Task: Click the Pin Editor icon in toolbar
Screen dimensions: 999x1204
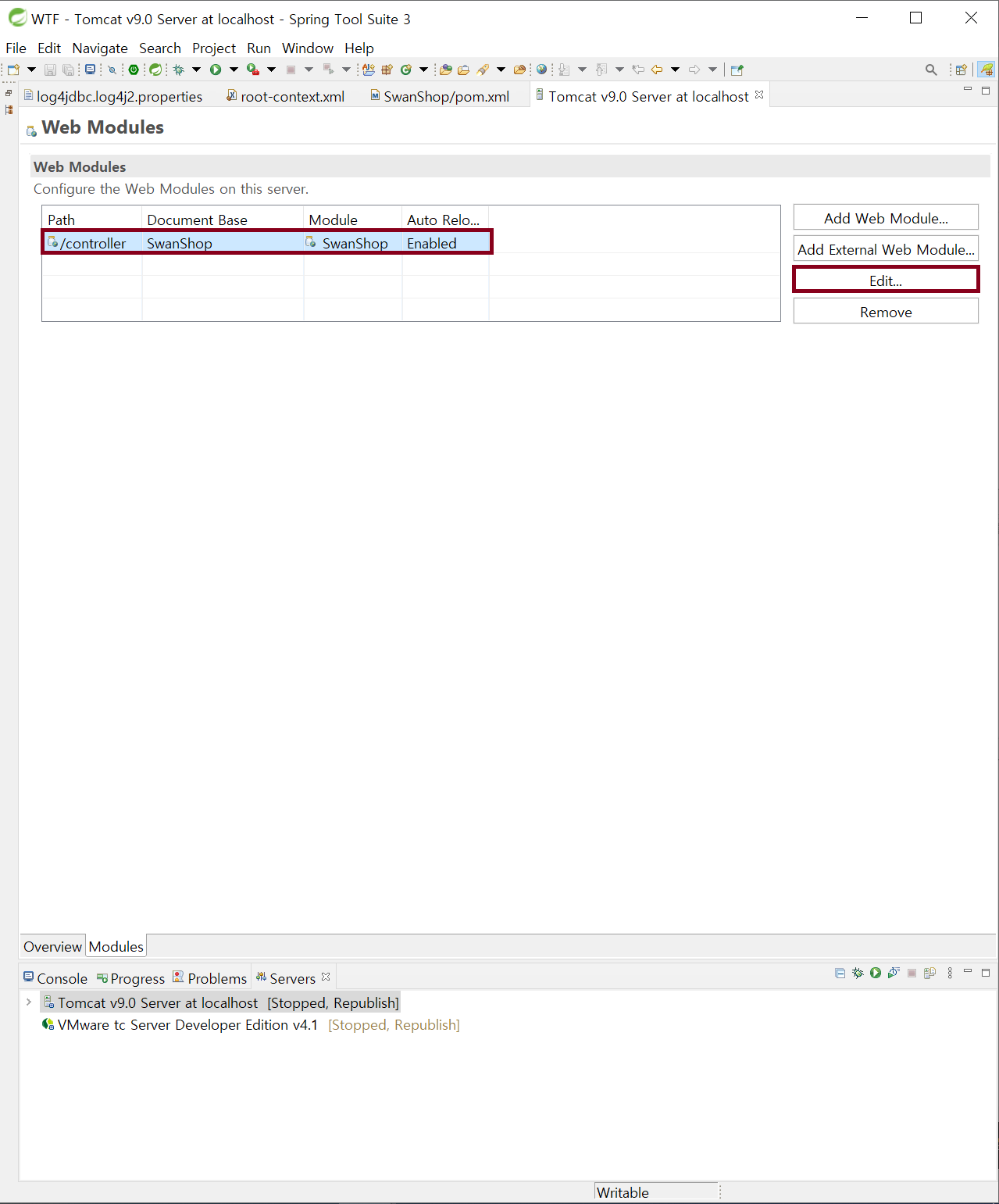Action: point(737,70)
